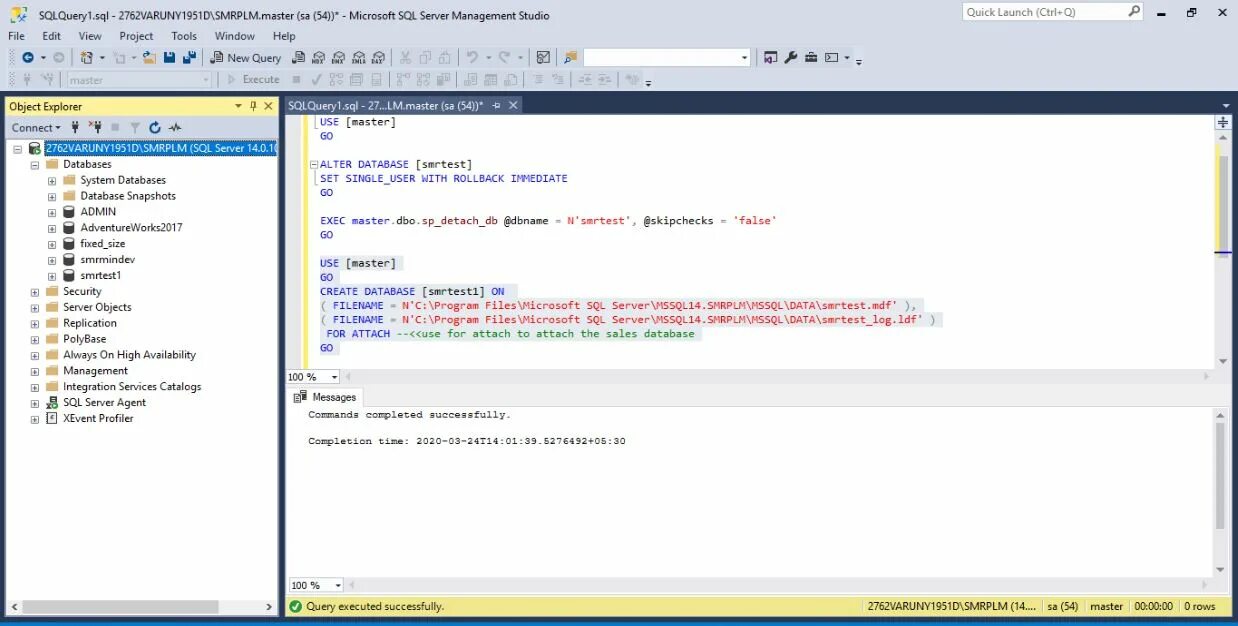Open the View menu
This screenshot has height=626, width=1238.
(x=90, y=36)
